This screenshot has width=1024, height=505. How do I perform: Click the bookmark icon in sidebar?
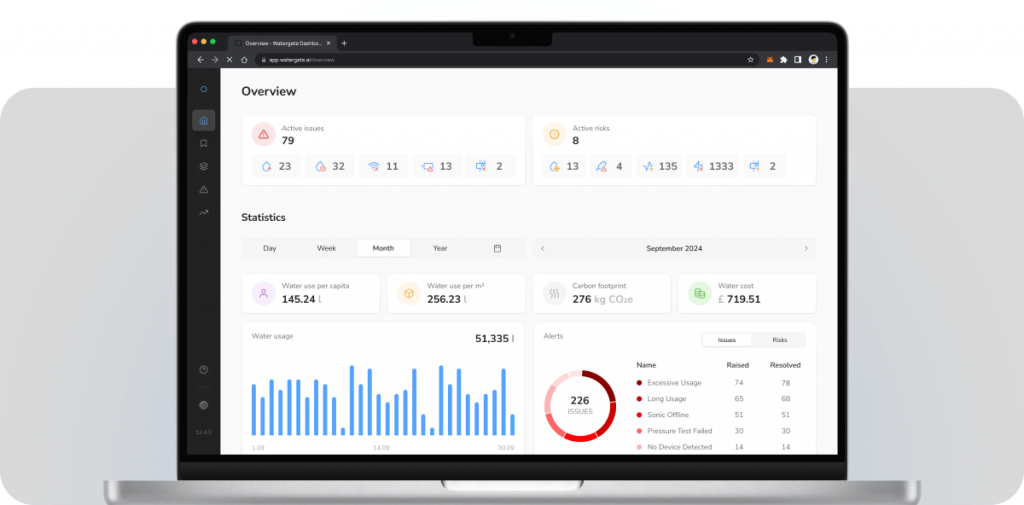(x=204, y=144)
